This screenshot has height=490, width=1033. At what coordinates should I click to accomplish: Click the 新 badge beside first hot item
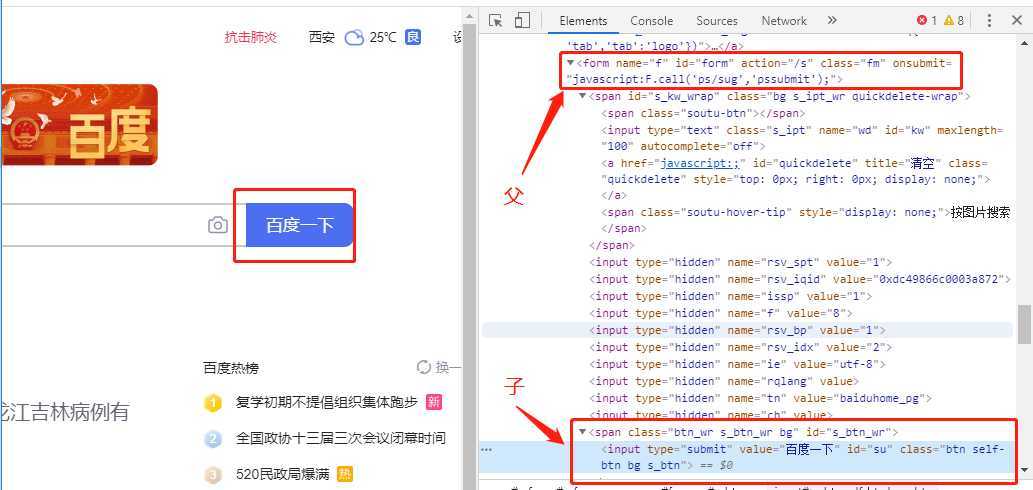(x=433, y=402)
